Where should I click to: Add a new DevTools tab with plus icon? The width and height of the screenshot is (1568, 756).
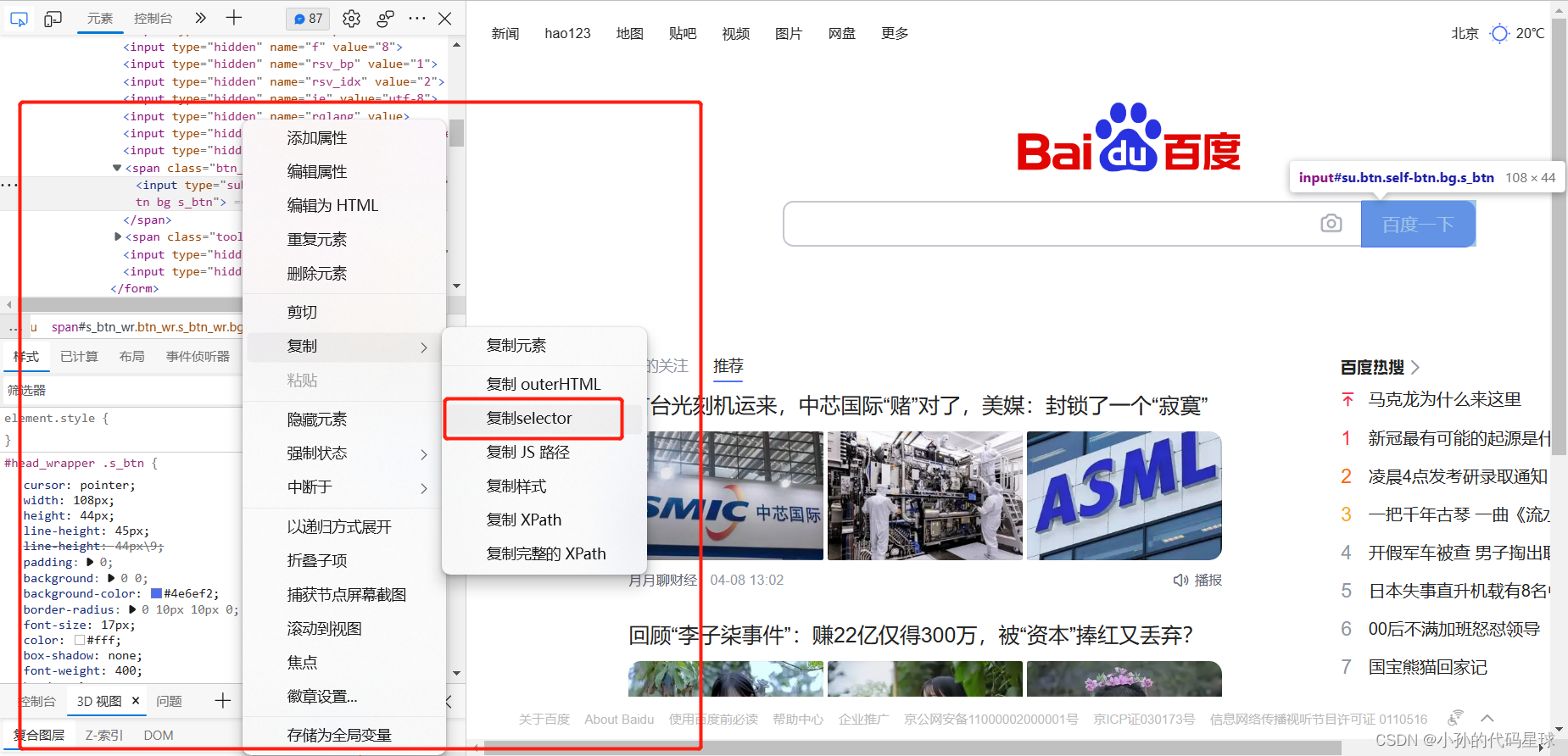coord(234,18)
